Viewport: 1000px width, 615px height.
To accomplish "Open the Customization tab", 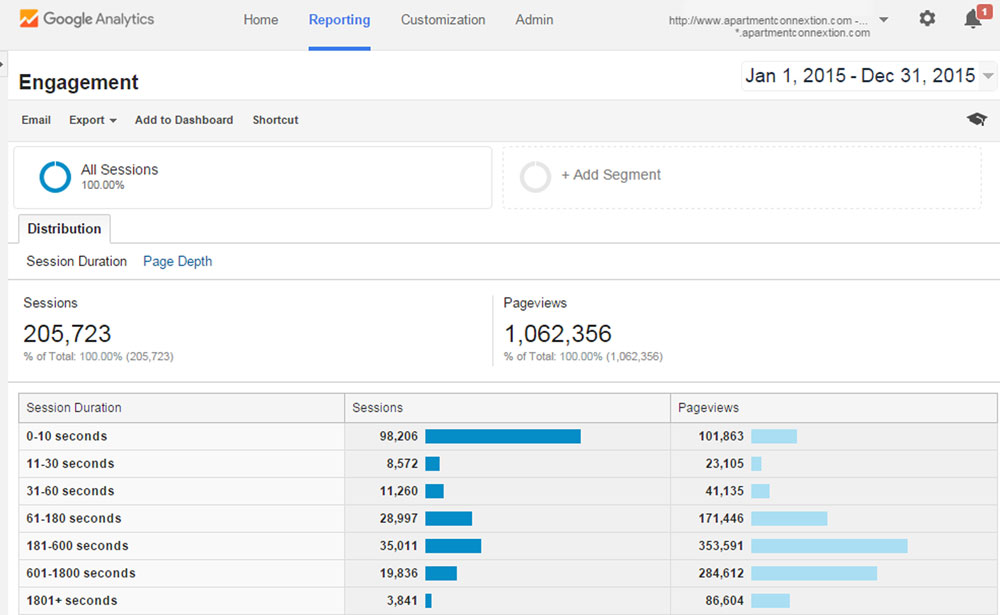I will click(x=443, y=20).
